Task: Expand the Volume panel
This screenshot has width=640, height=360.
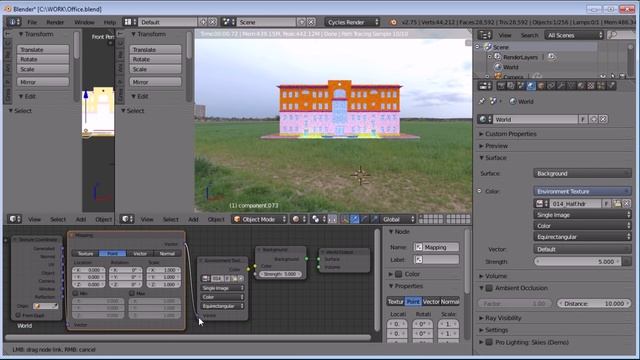Action: [496, 276]
